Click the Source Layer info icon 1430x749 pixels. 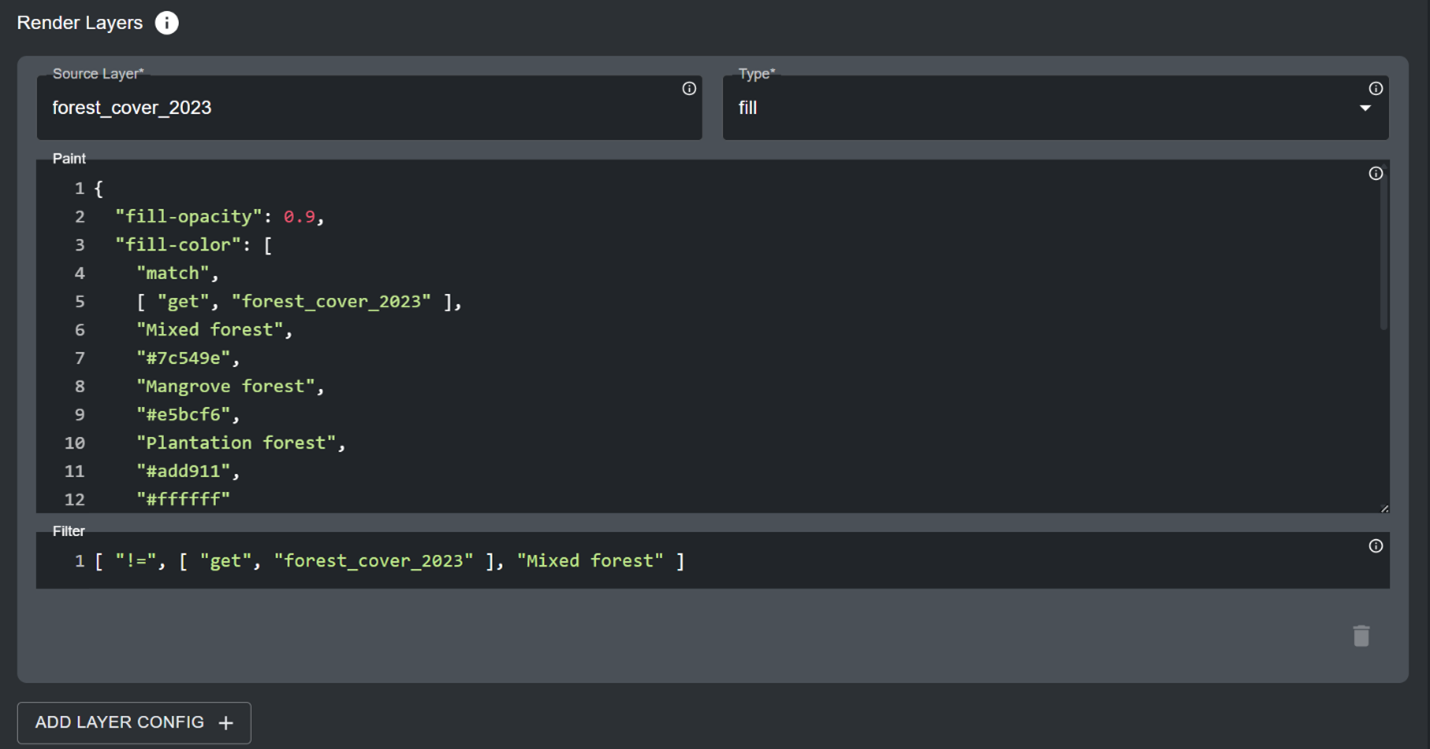[x=689, y=89]
